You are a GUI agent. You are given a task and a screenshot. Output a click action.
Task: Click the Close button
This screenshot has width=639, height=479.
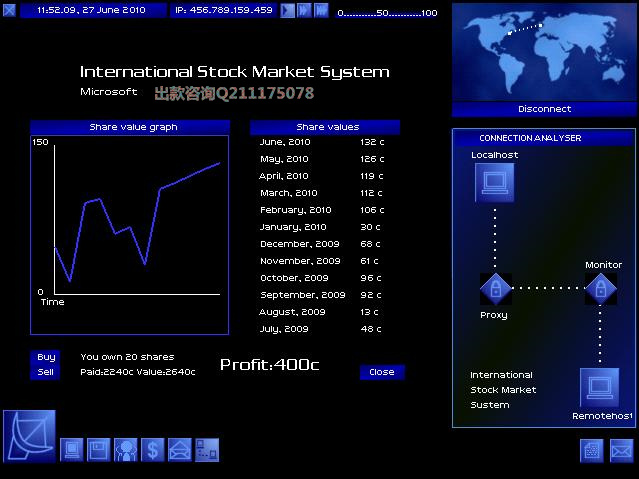(382, 372)
